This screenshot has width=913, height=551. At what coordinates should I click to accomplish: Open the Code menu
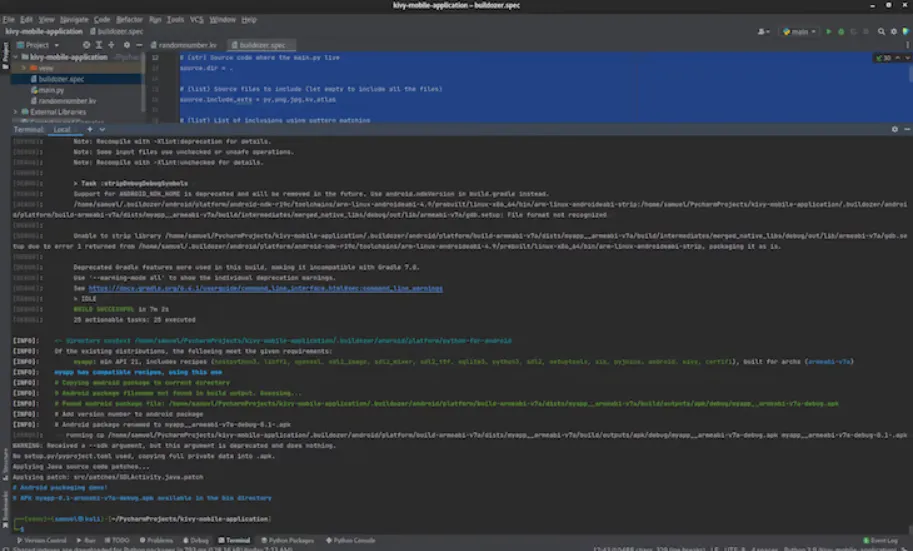102,19
